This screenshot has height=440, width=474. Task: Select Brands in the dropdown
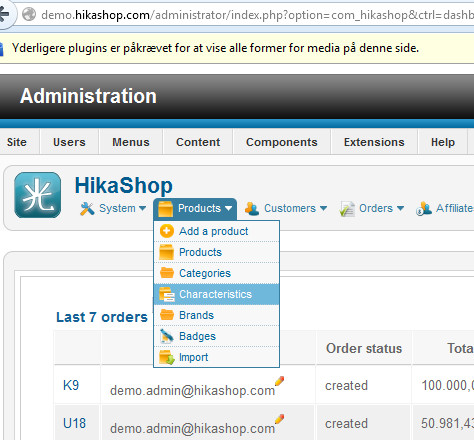tap(216, 315)
